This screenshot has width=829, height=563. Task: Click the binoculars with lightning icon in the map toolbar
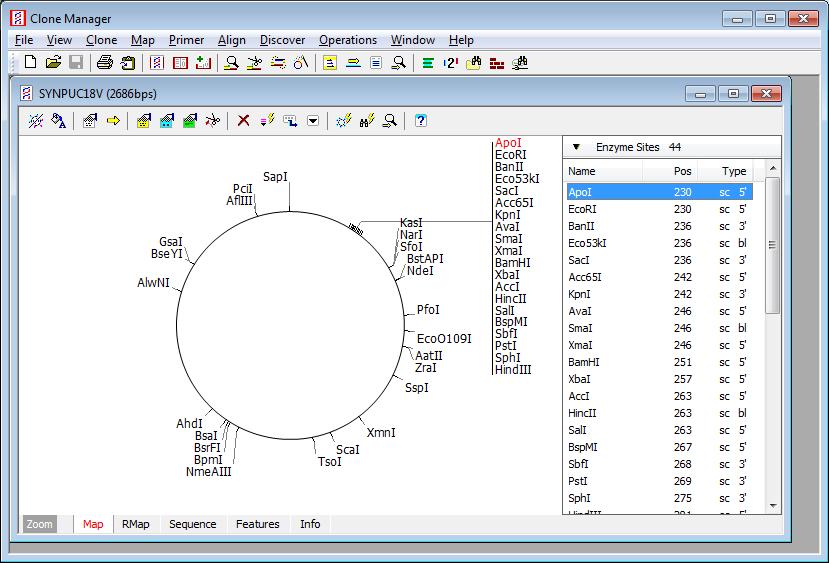click(367, 121)
